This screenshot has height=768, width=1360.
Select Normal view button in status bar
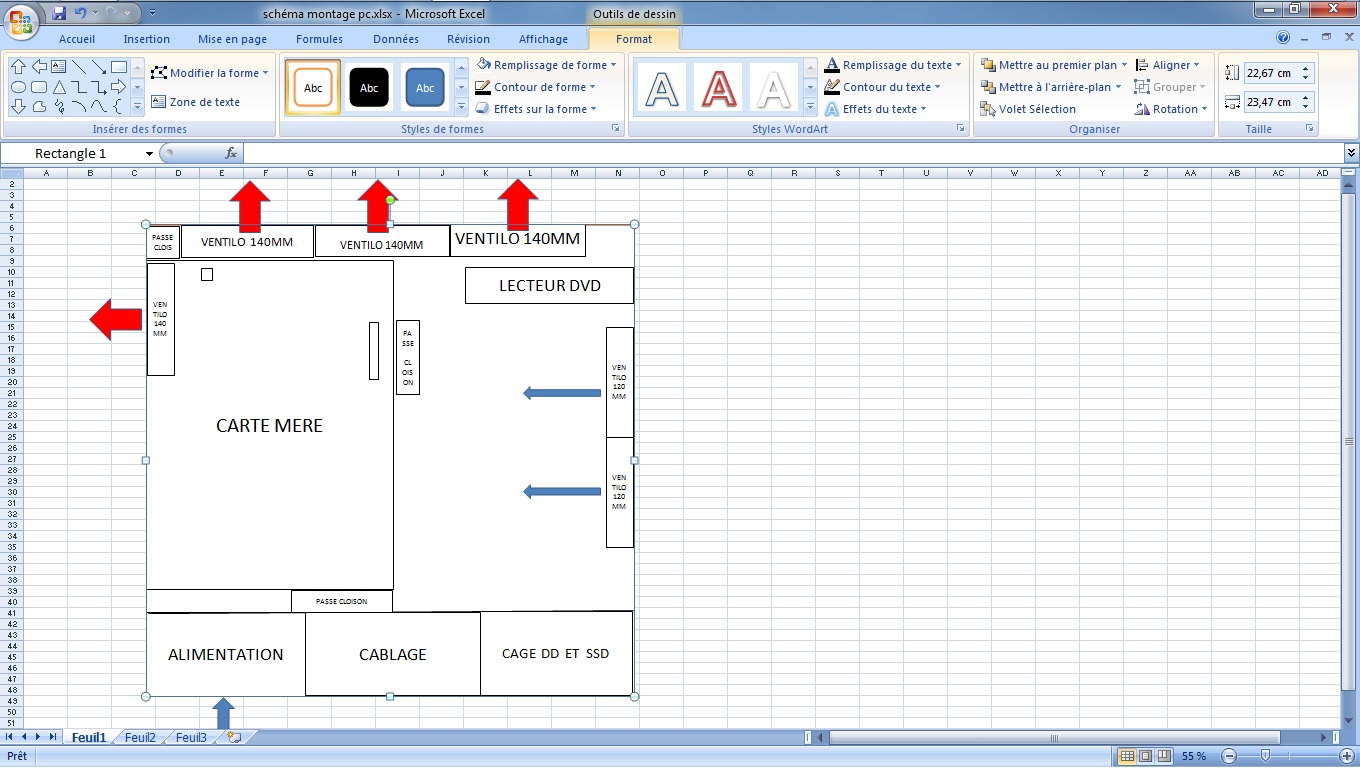coord(1127,756)
